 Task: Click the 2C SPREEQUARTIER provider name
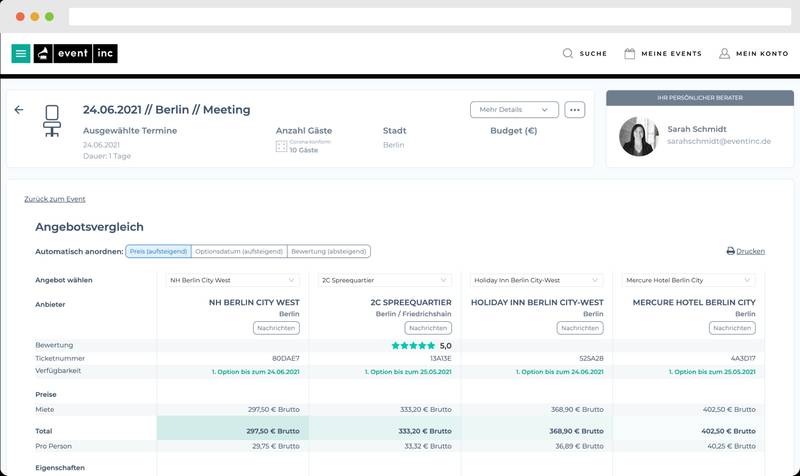[x=411, y=303]
